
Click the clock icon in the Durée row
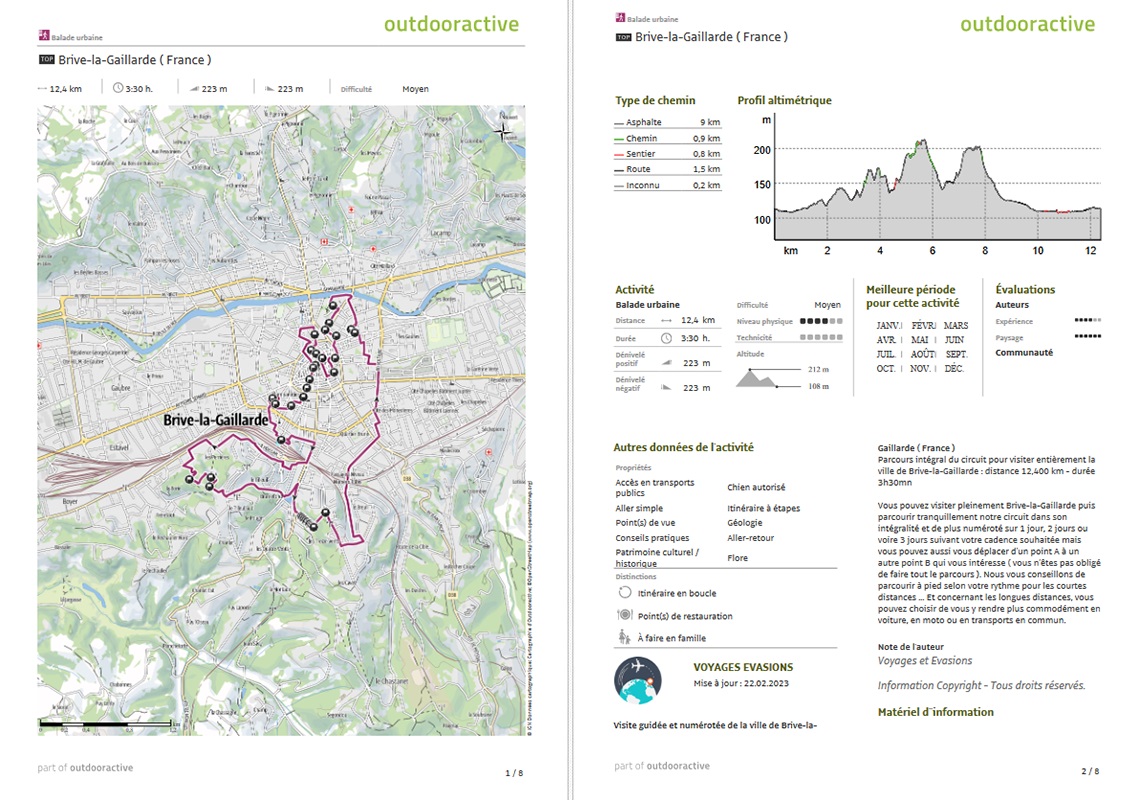point(666,338)
